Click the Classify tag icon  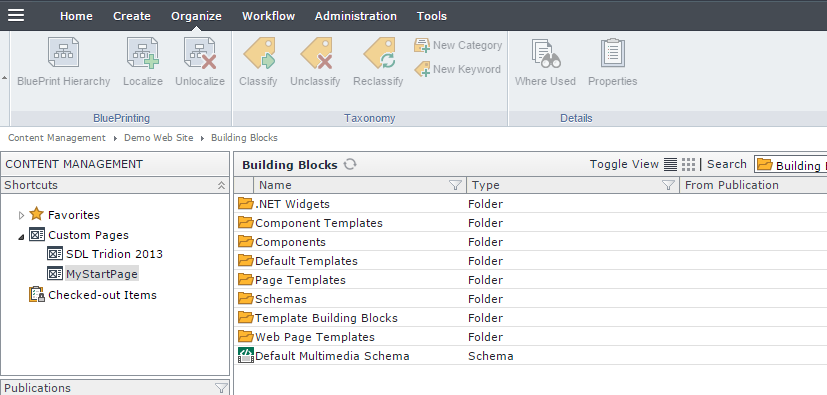pyautogui.click(x=258, y=52)
